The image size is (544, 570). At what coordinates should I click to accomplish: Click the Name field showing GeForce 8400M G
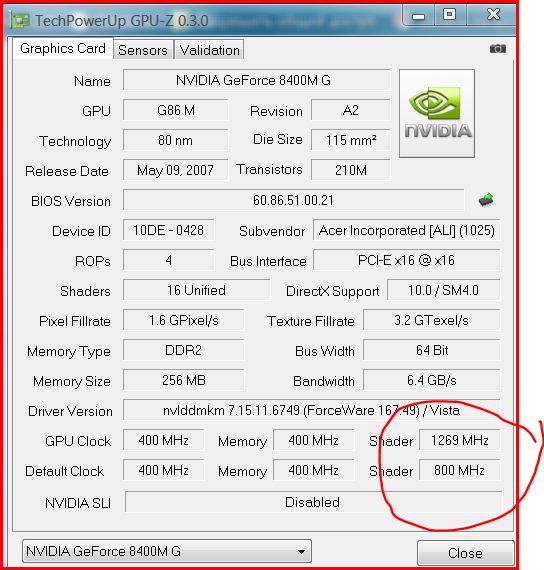pos(256,80)
